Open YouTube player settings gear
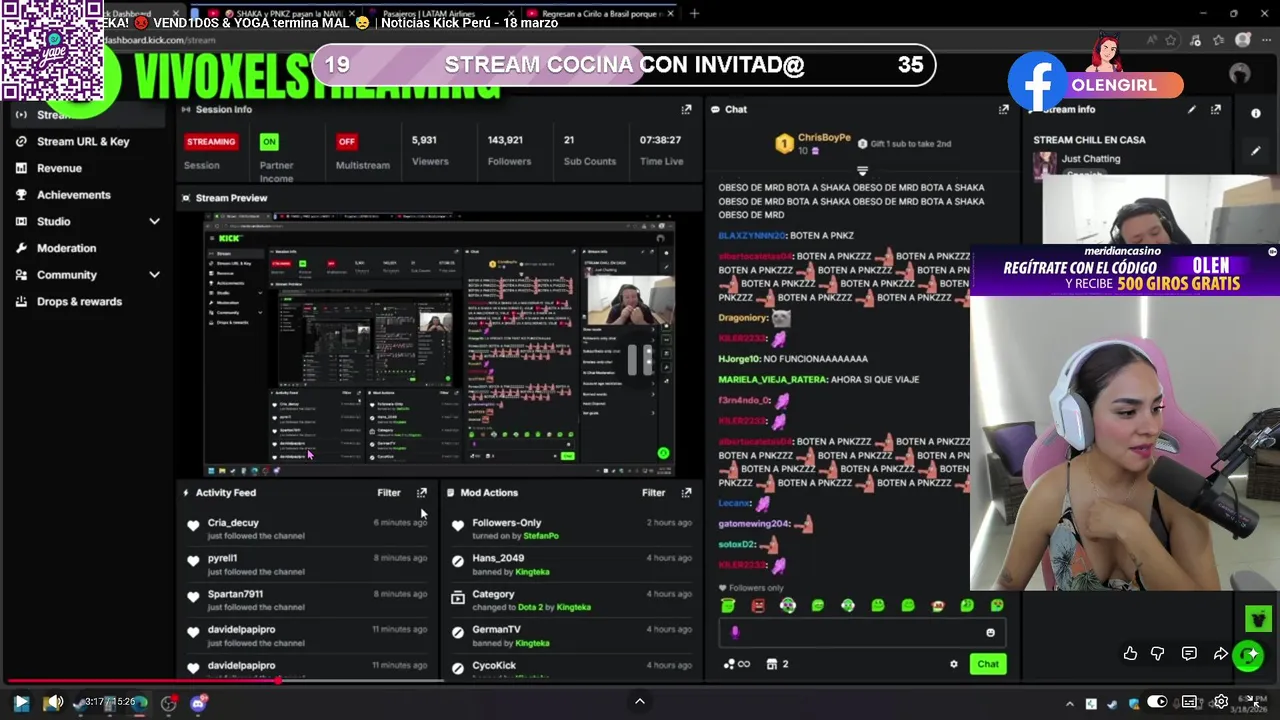The image size is (1280, 720). point(1221,702)
